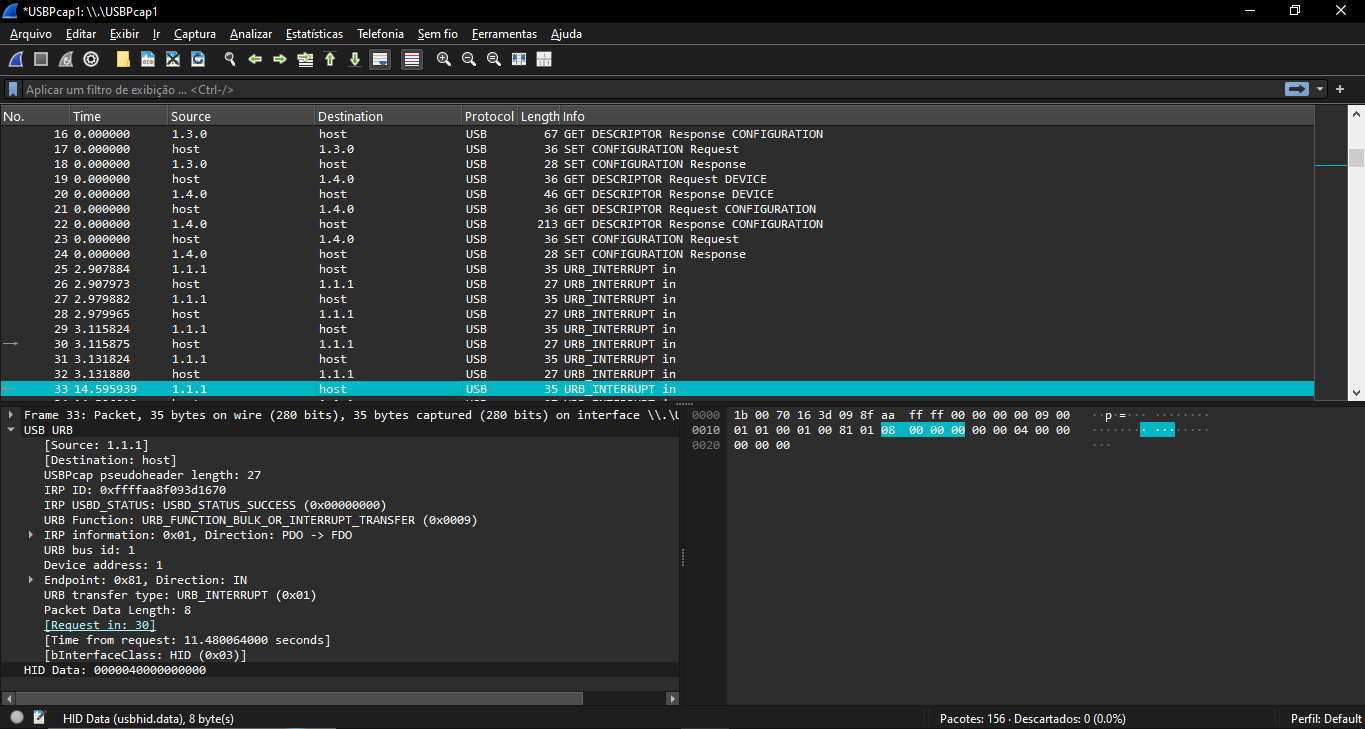Zoom out on packet text

(x=469, y=59)
